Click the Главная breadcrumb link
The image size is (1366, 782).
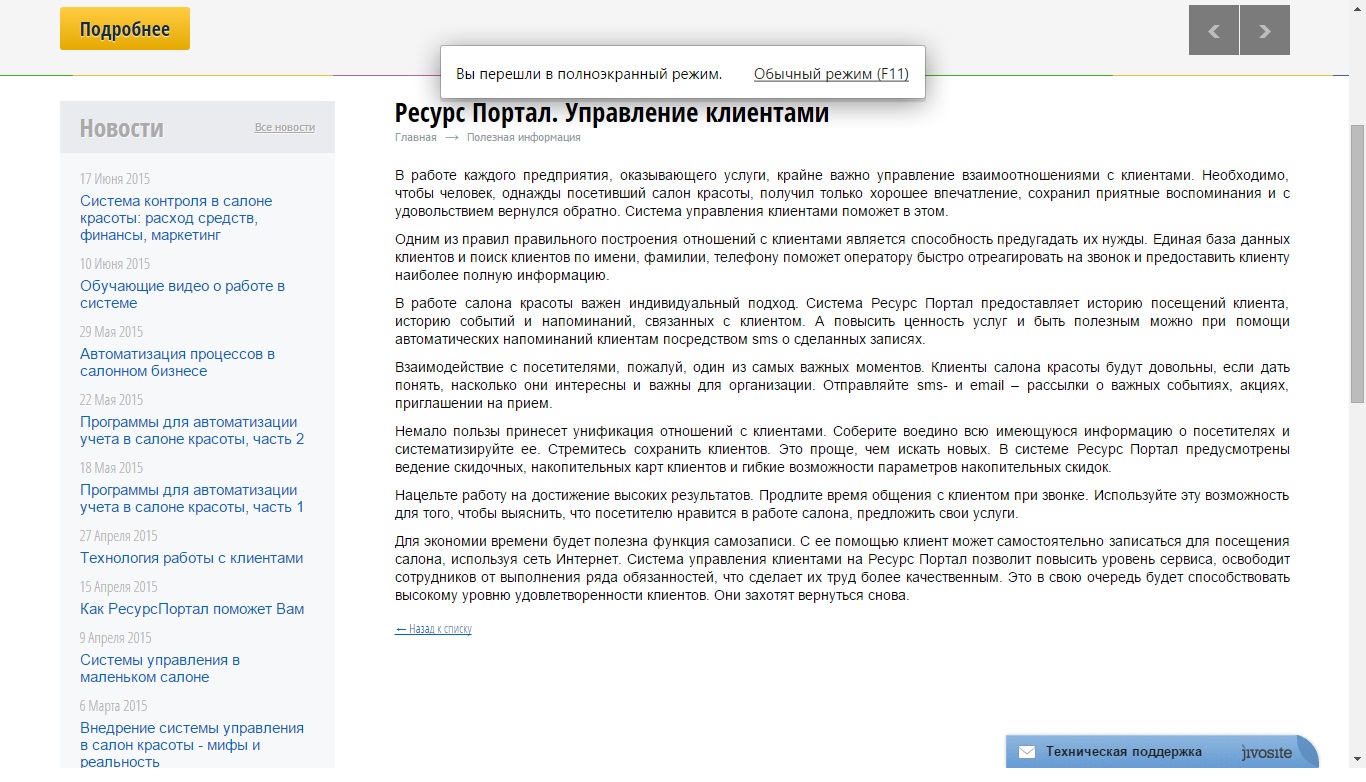tap(416, 138)
